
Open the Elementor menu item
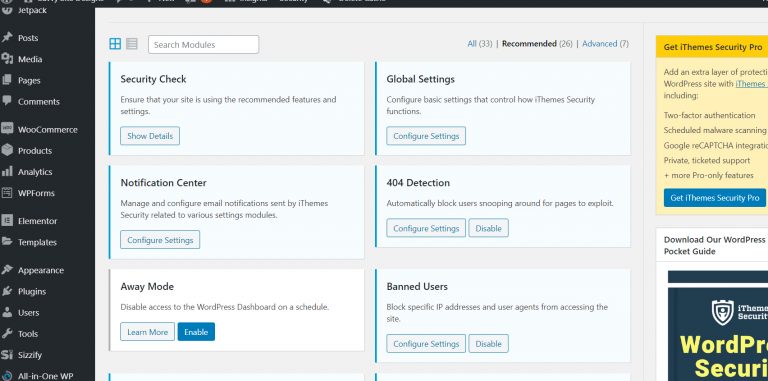tap(37, 221)
